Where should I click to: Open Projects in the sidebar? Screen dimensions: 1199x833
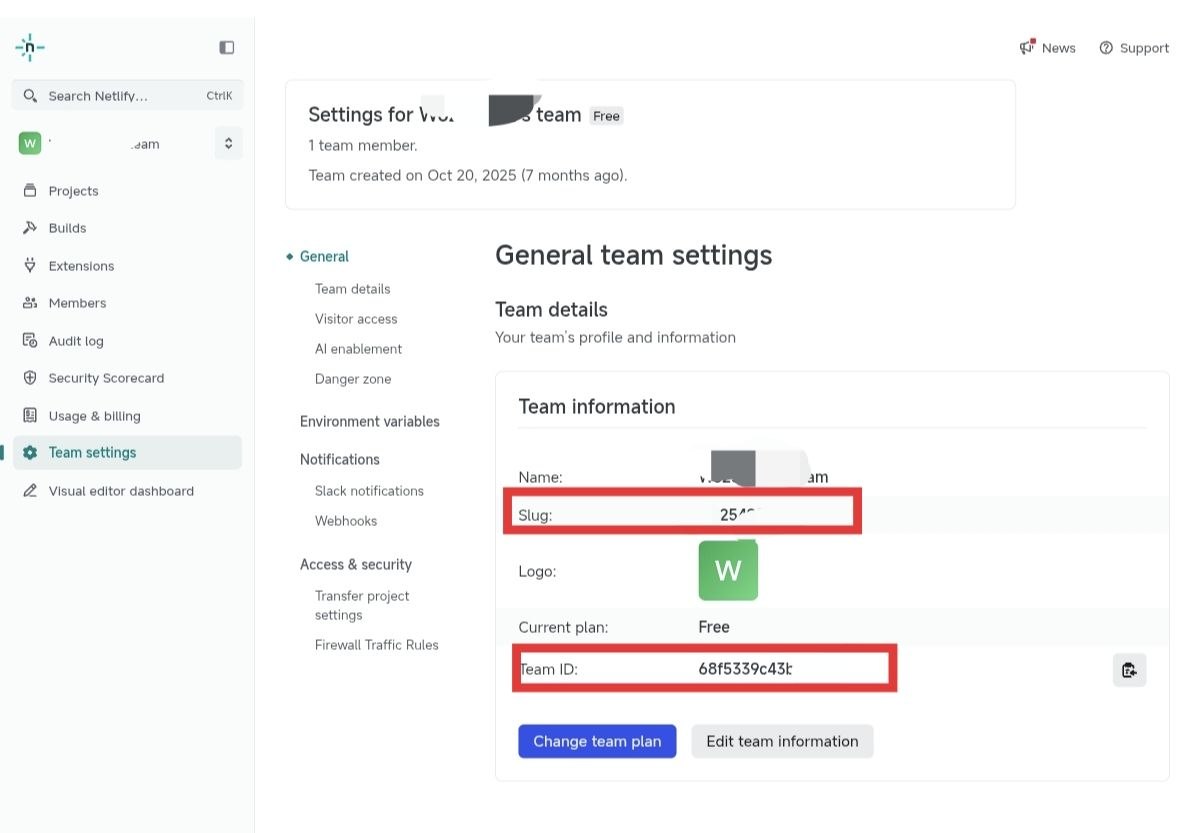[73, 190]
